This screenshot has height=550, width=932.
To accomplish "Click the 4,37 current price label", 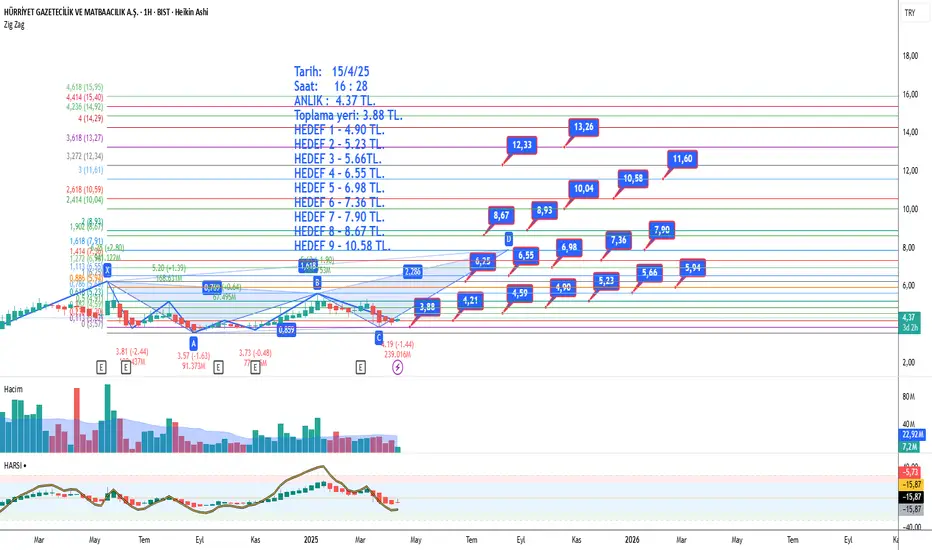I will pos(909,318).
